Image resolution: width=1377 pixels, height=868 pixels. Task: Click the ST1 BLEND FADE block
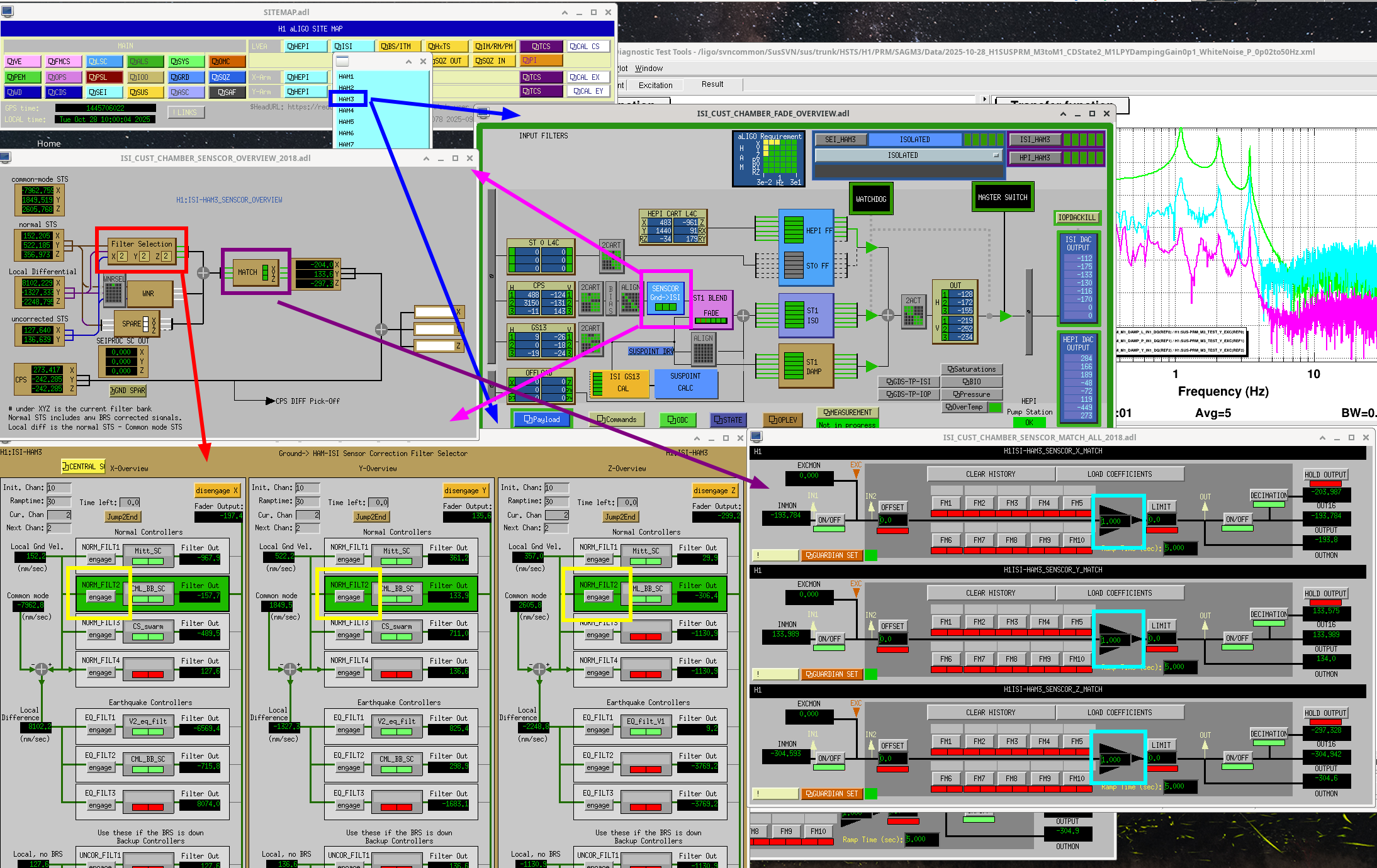point(711,308)
